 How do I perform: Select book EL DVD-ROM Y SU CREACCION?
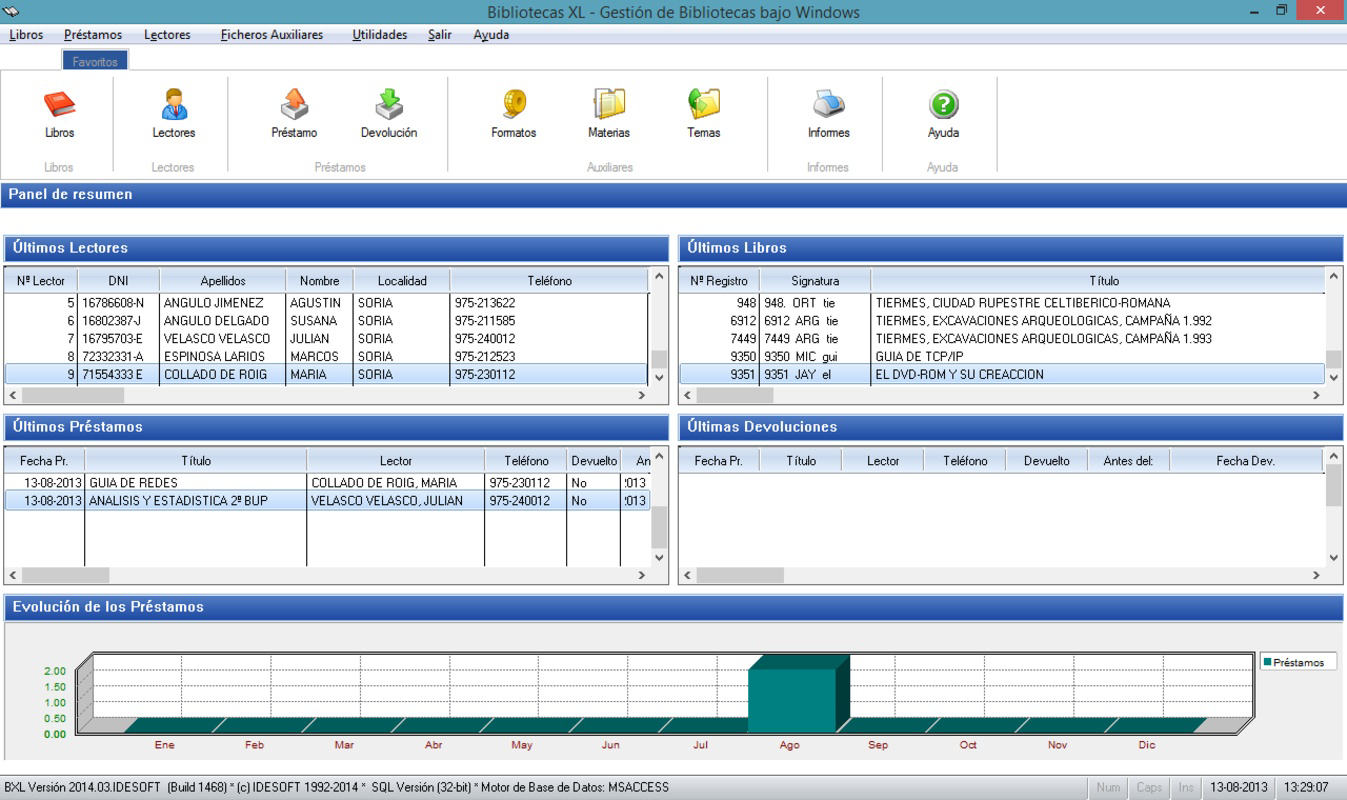(1003, 374)
